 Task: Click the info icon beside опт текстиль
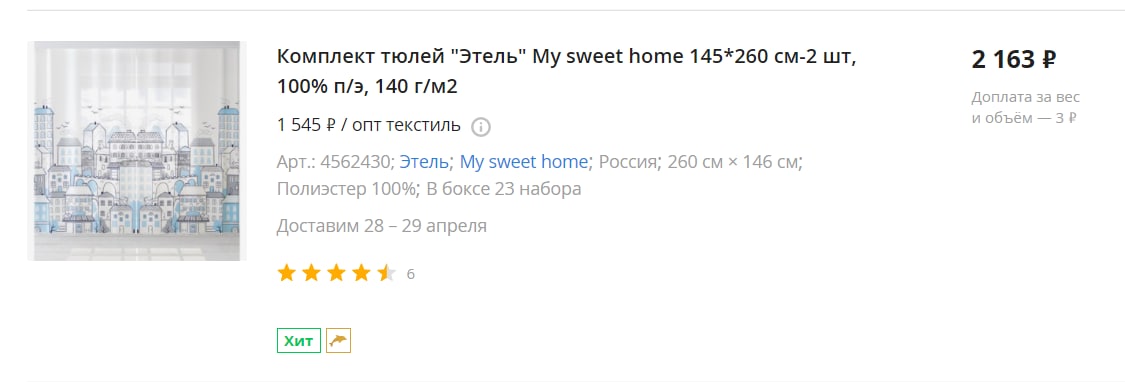tap(481, 127)
